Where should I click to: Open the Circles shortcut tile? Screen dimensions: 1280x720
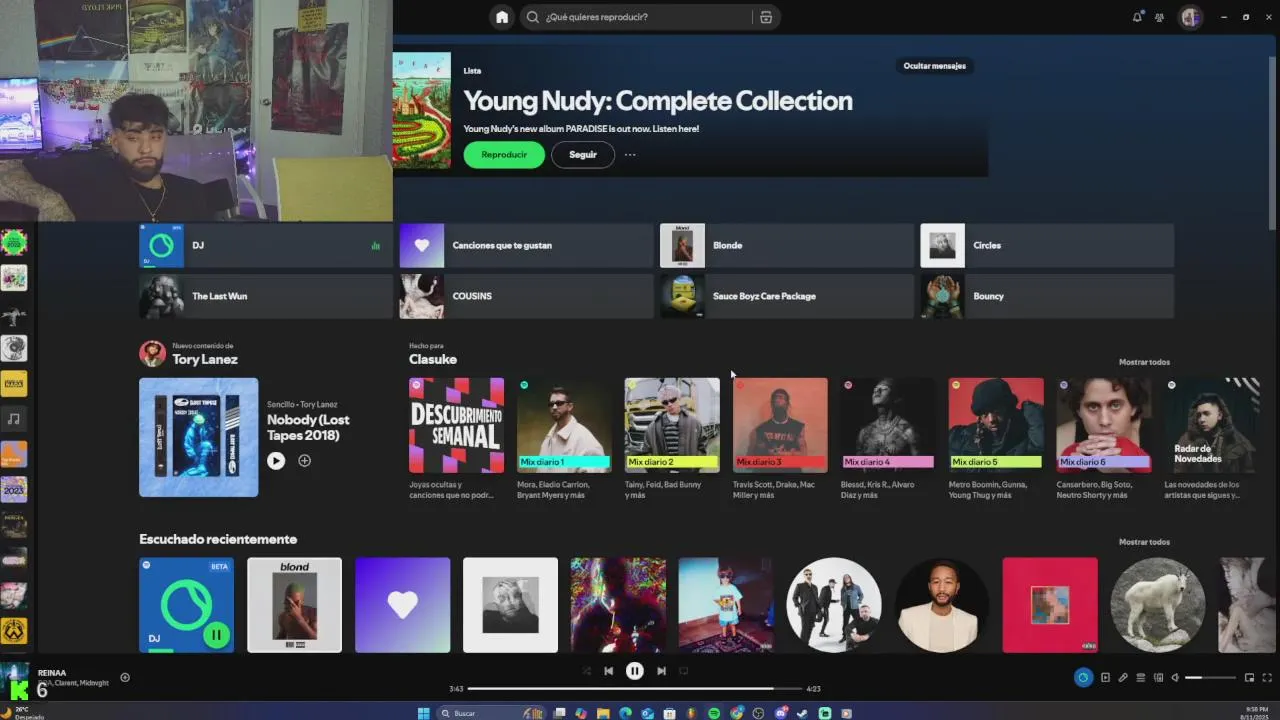1047,245
